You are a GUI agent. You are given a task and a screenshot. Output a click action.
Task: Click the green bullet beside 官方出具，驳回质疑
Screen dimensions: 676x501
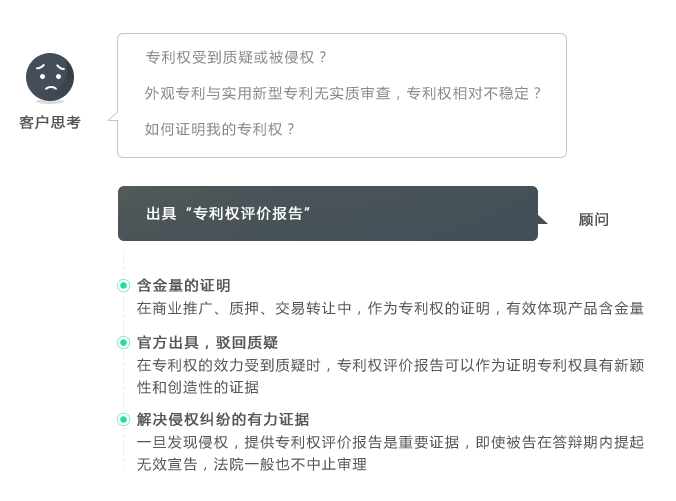123,342
